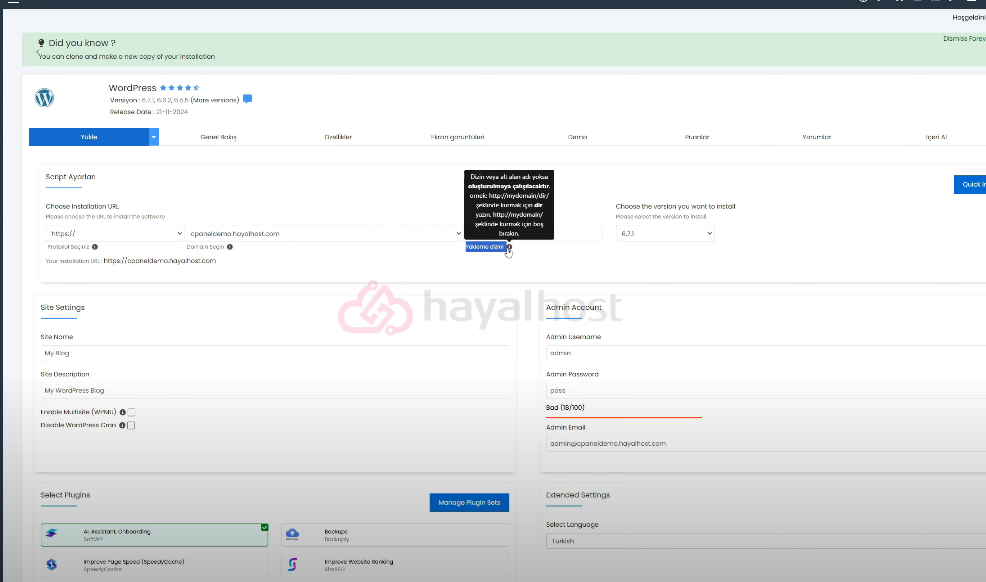This screenshot has height=582, width=986.
Task: Tick the Disable WordPress Cron checkbox
Action: (x=131, y=426)
